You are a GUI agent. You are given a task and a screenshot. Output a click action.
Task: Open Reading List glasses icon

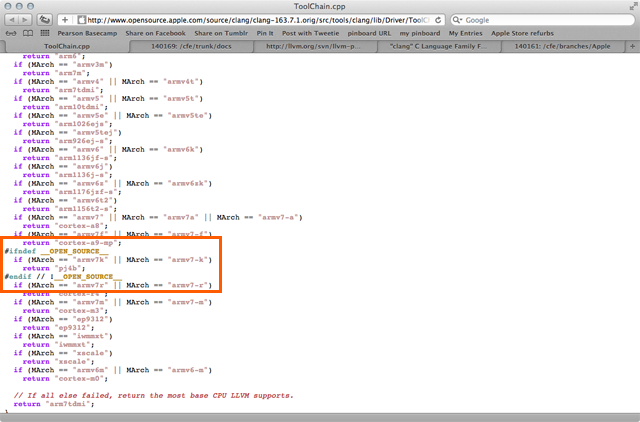(9, 33)
